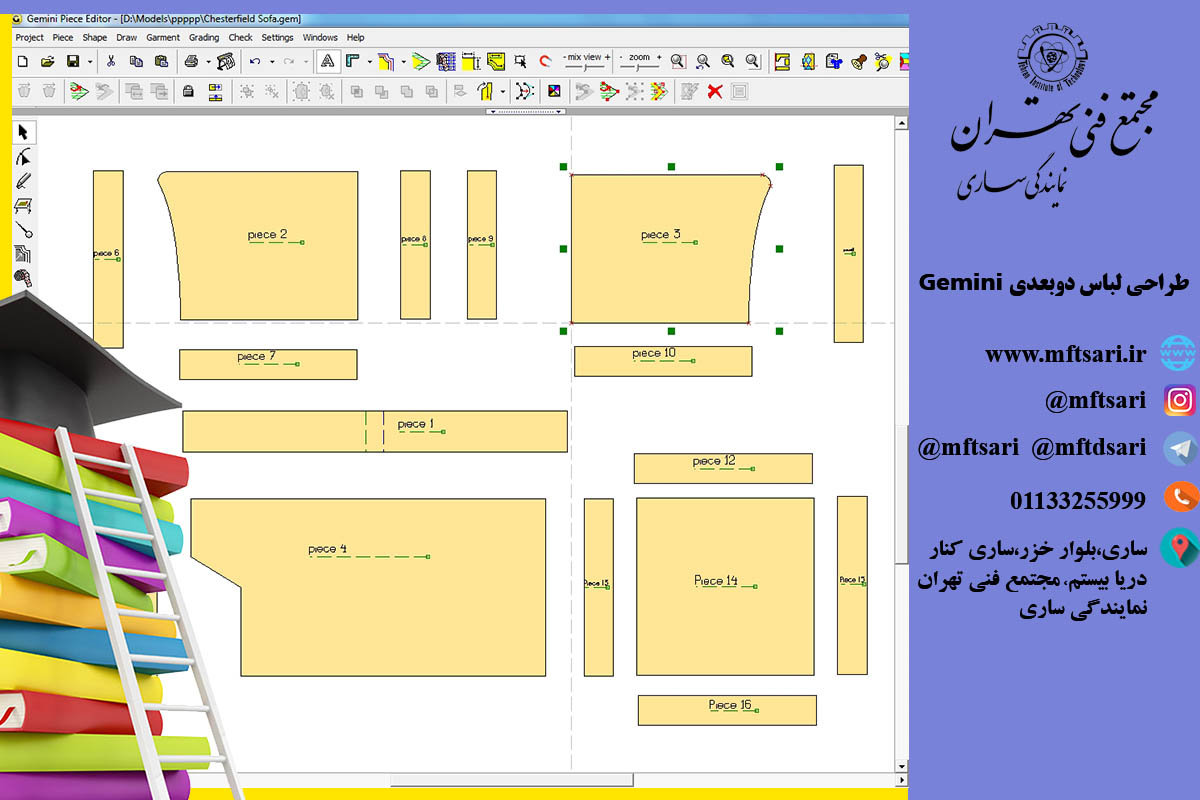Send to plotter with plotter icon
1200x800 pixels.
pyautogui.click(x=226, y=61)
